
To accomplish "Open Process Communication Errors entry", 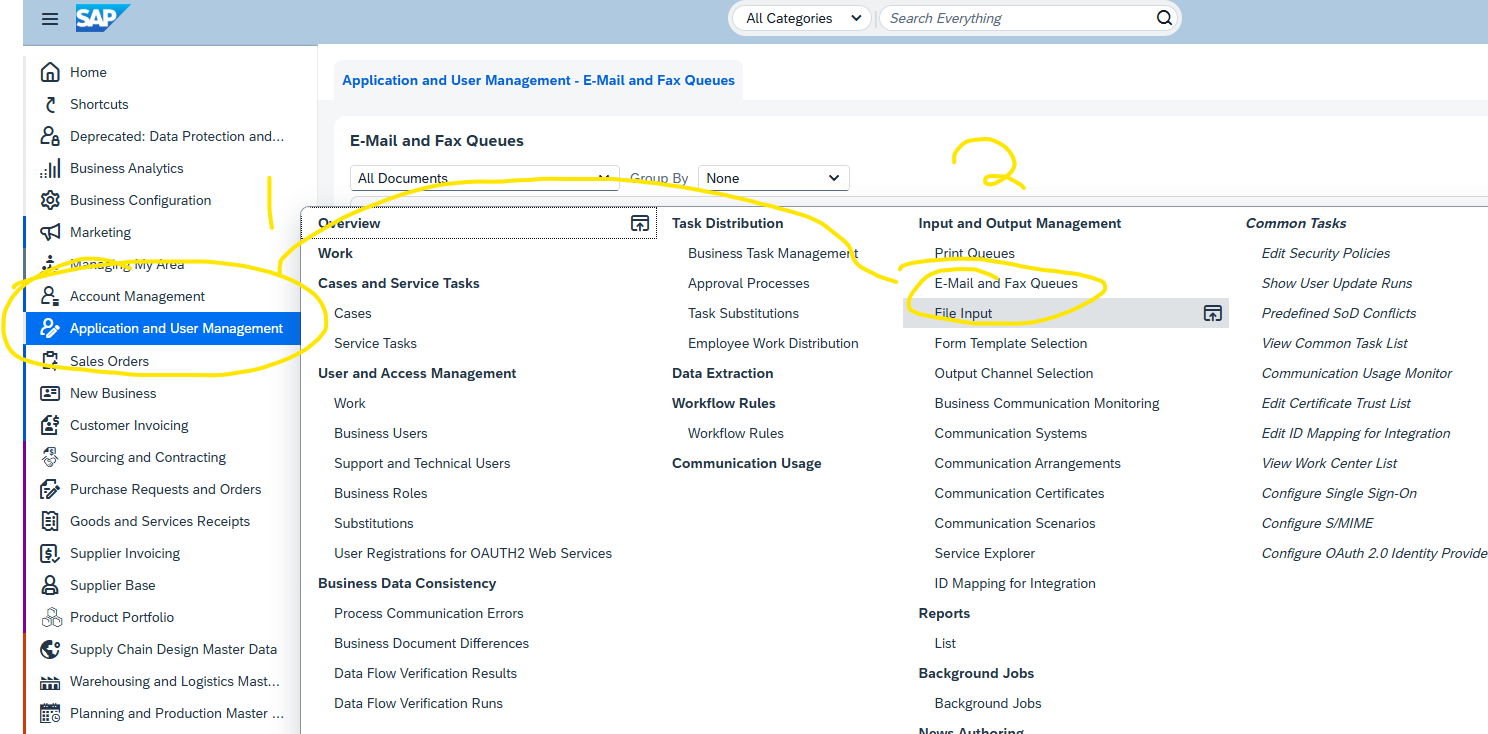I will click(428, 613).
